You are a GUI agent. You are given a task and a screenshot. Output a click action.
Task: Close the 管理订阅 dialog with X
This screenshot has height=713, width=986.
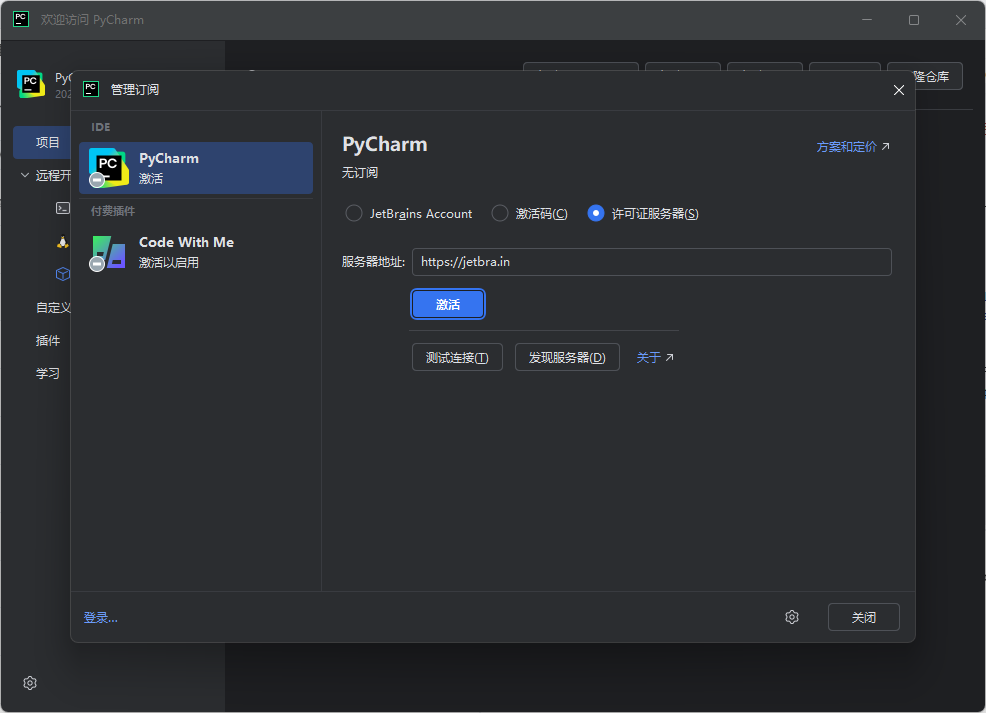point(899,90)
